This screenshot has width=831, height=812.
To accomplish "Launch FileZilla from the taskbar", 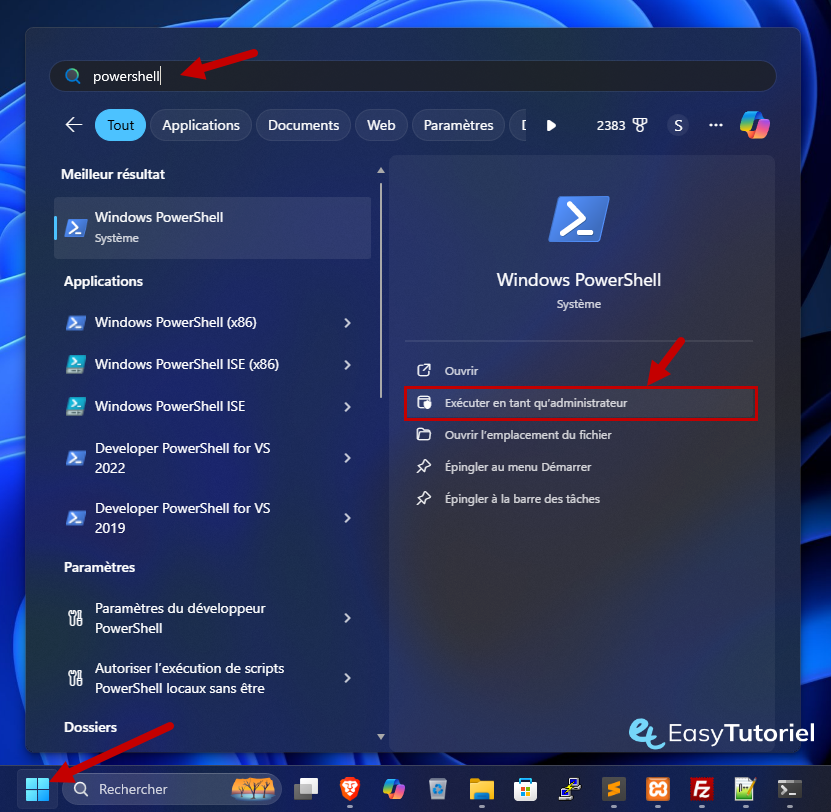I will tap(700, 789).
